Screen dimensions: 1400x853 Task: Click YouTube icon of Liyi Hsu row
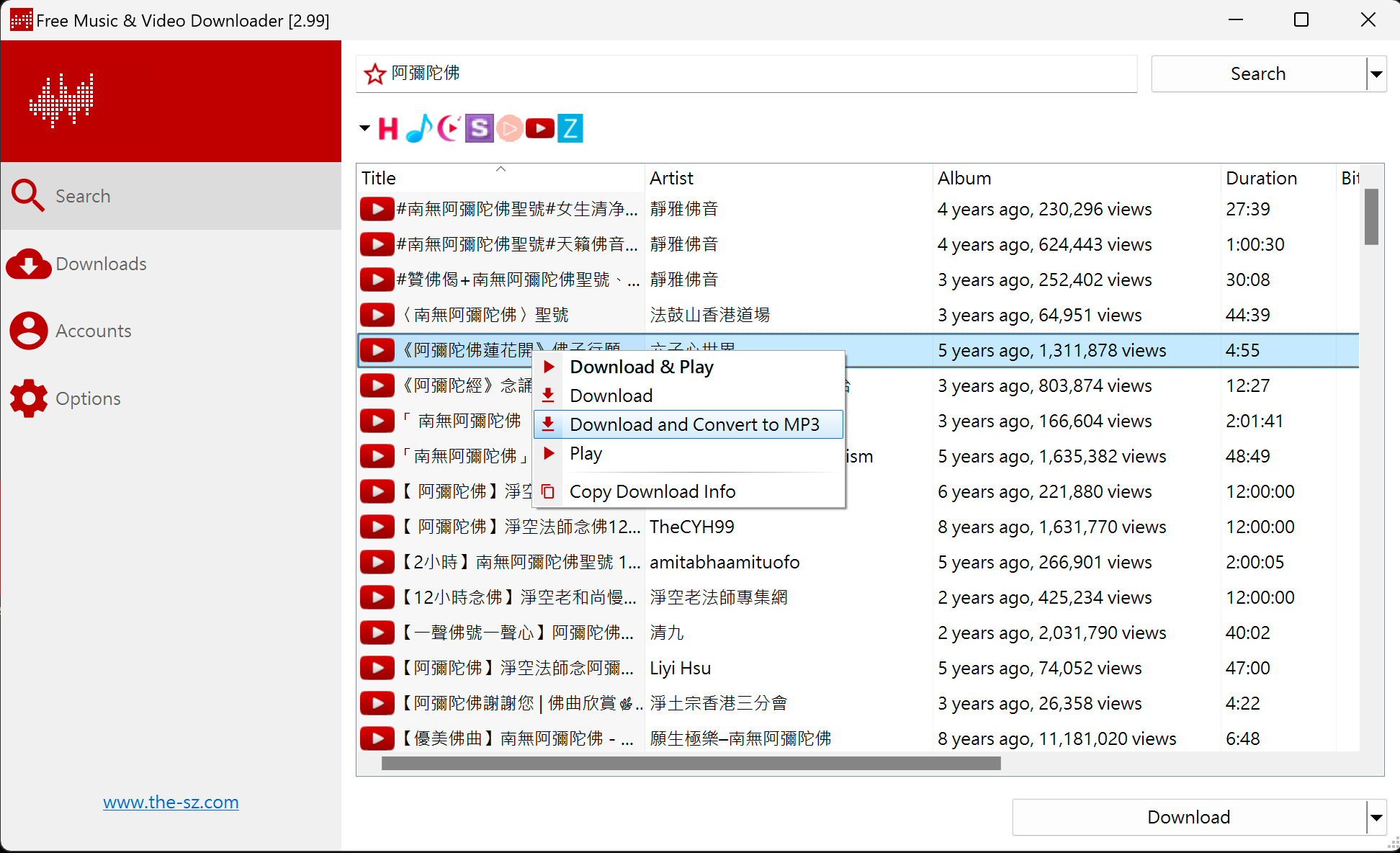click(377, 668)
